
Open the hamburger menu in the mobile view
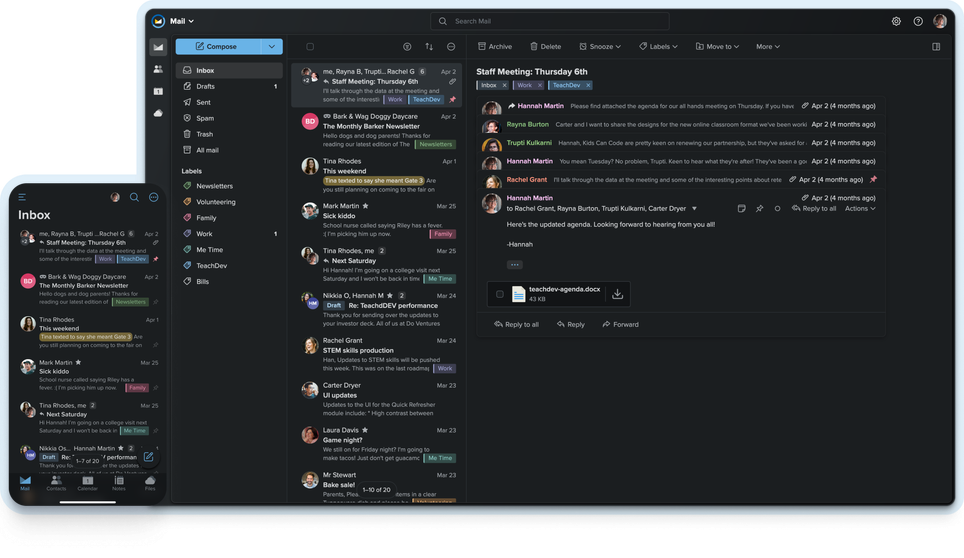22,197
